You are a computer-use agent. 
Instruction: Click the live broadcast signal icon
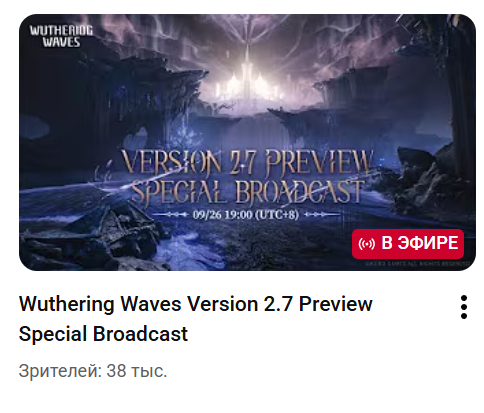point(367,244)
